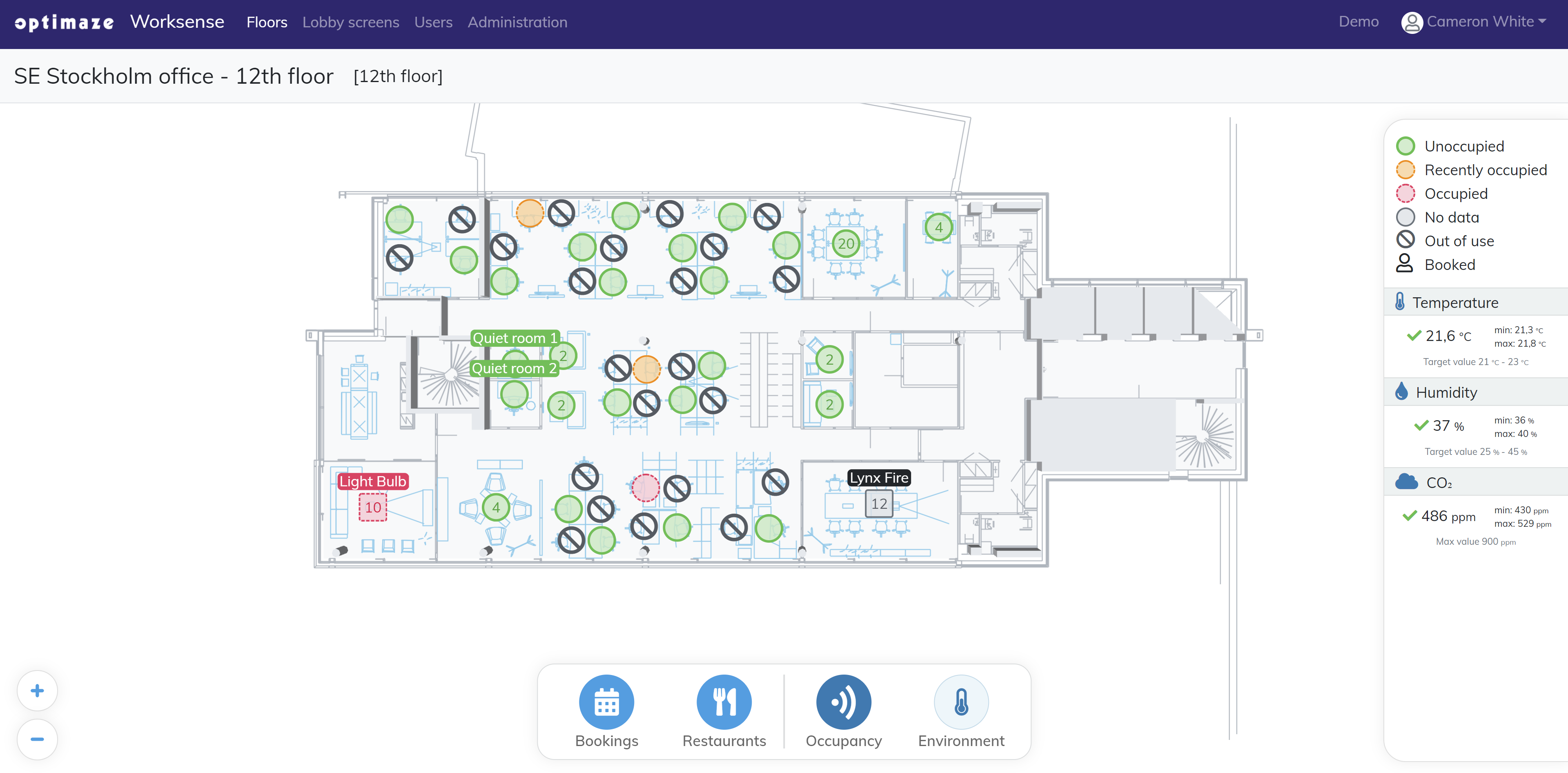This screenshot has width=1568, height=773.
Task: Zoom out with the minus button
Action: (x=37, y=740)
